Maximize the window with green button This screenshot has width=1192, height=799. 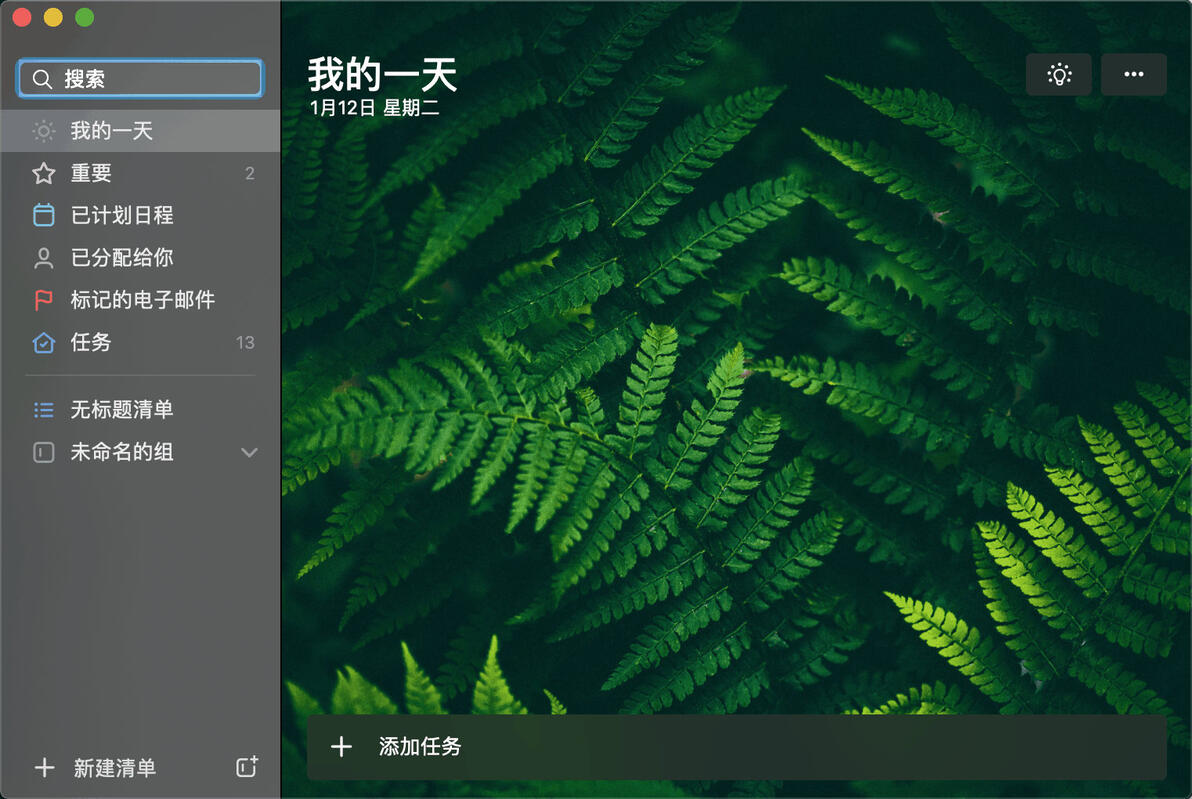coord(85,17)
